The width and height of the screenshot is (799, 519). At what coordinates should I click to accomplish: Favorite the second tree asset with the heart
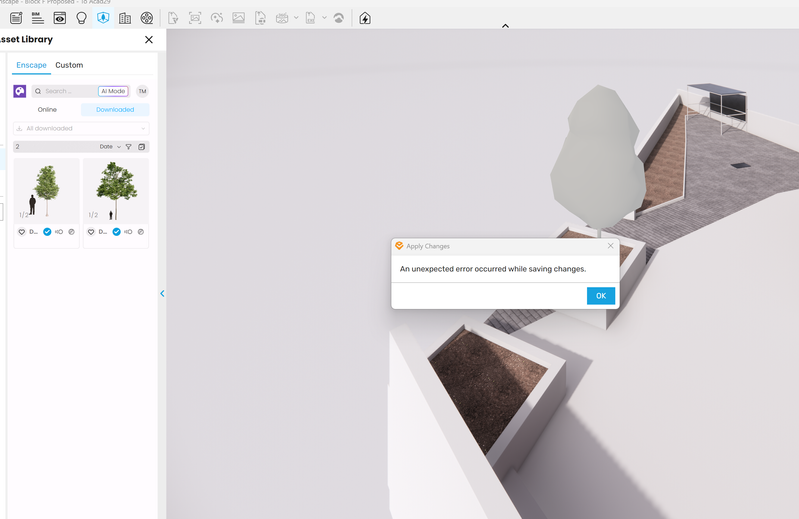91,232
